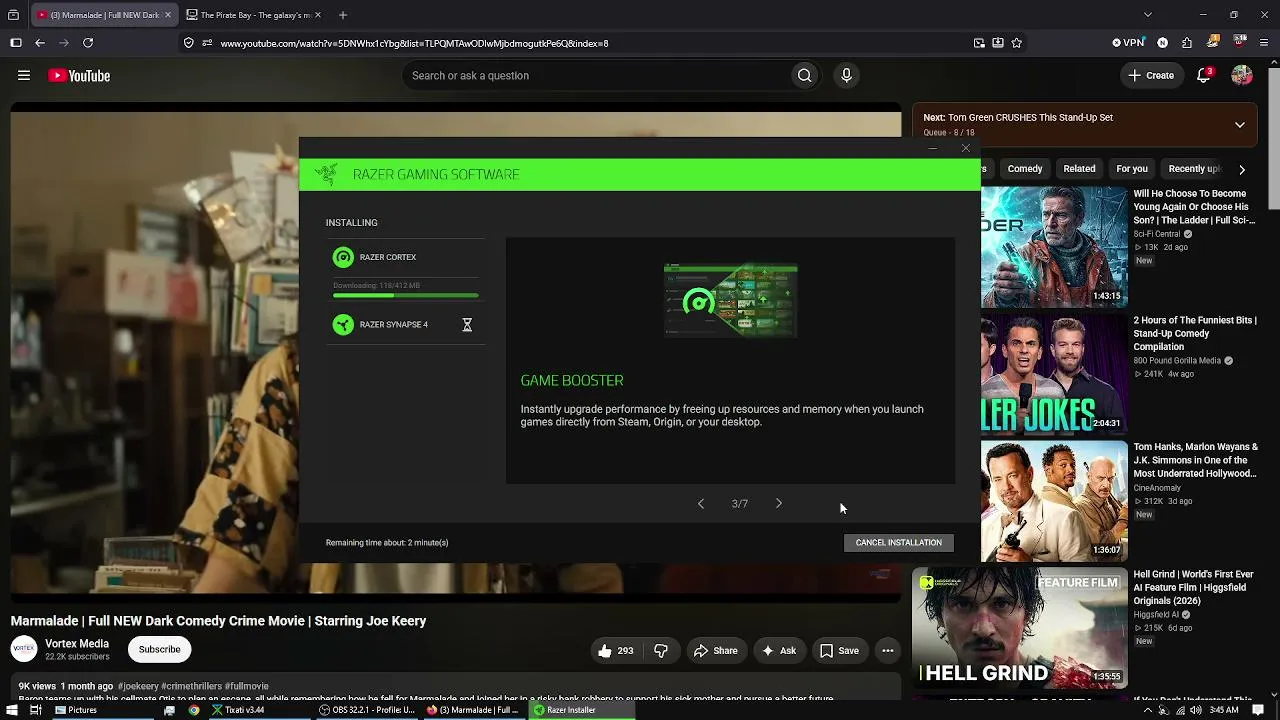
Task: Open the system tray clock at 3:45 AM
Action: pyautogui.click(x=1224, y=710)
